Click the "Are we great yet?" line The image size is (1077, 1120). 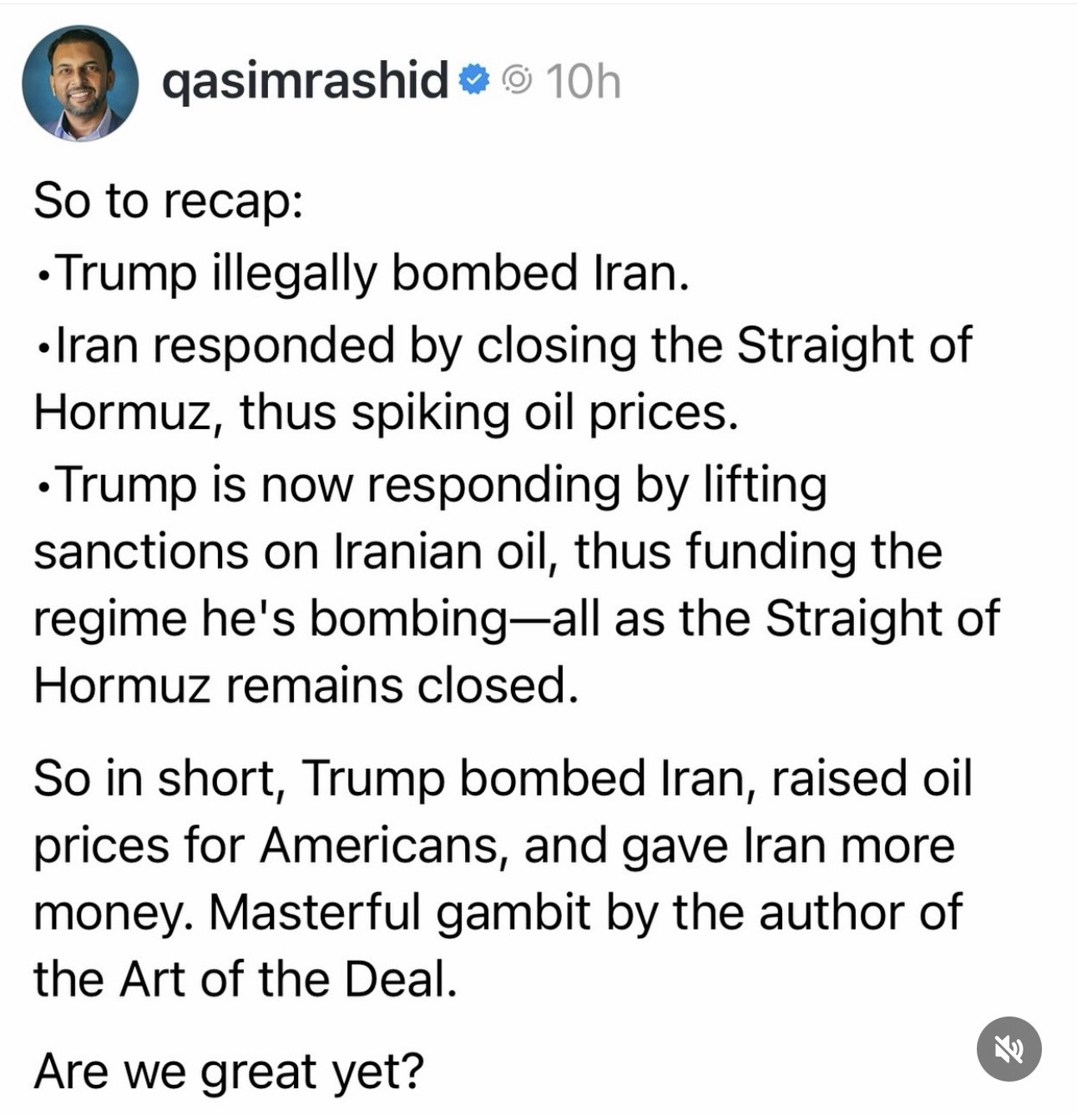229,1071
